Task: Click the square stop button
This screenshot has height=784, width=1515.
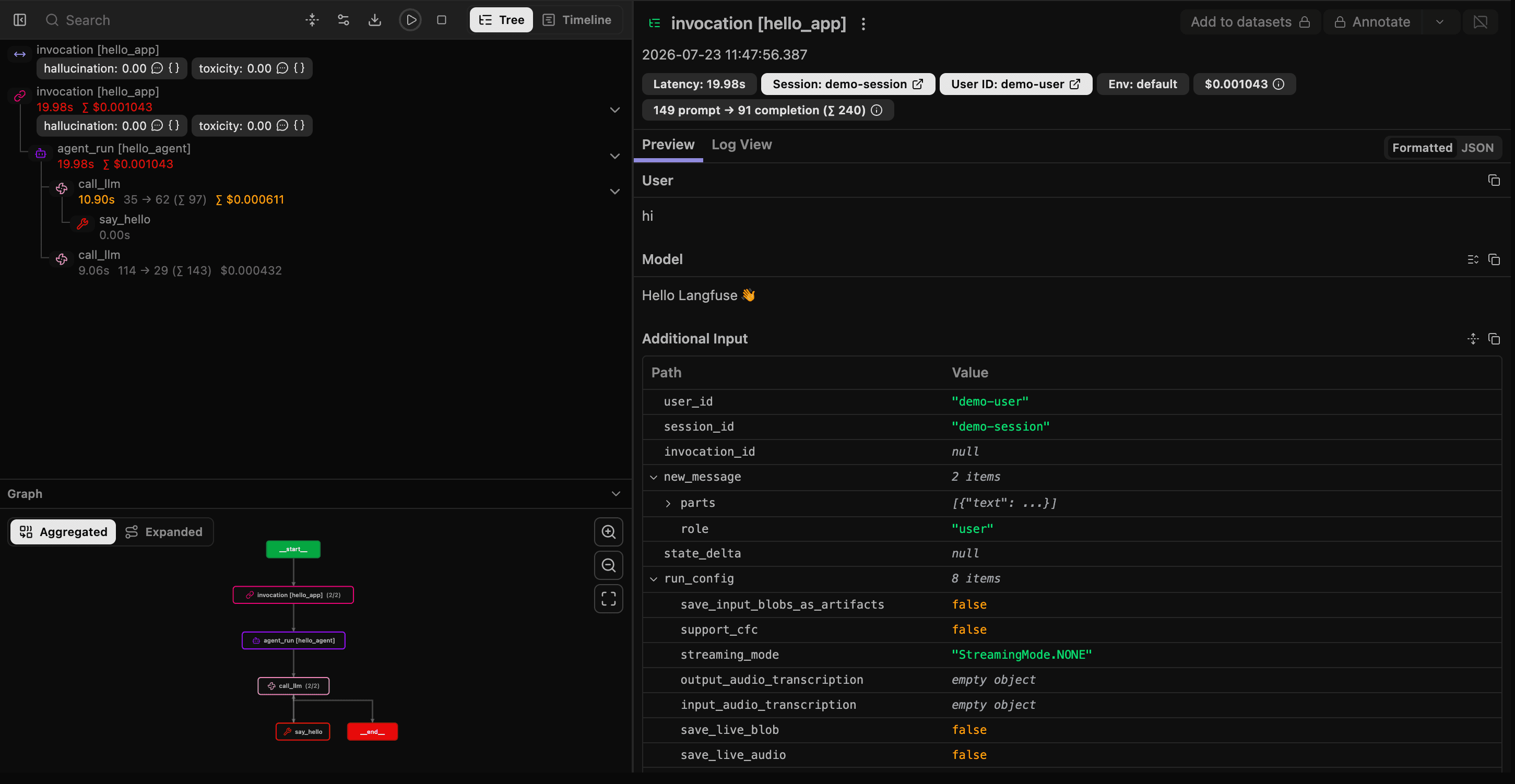Action: point(442,20)
